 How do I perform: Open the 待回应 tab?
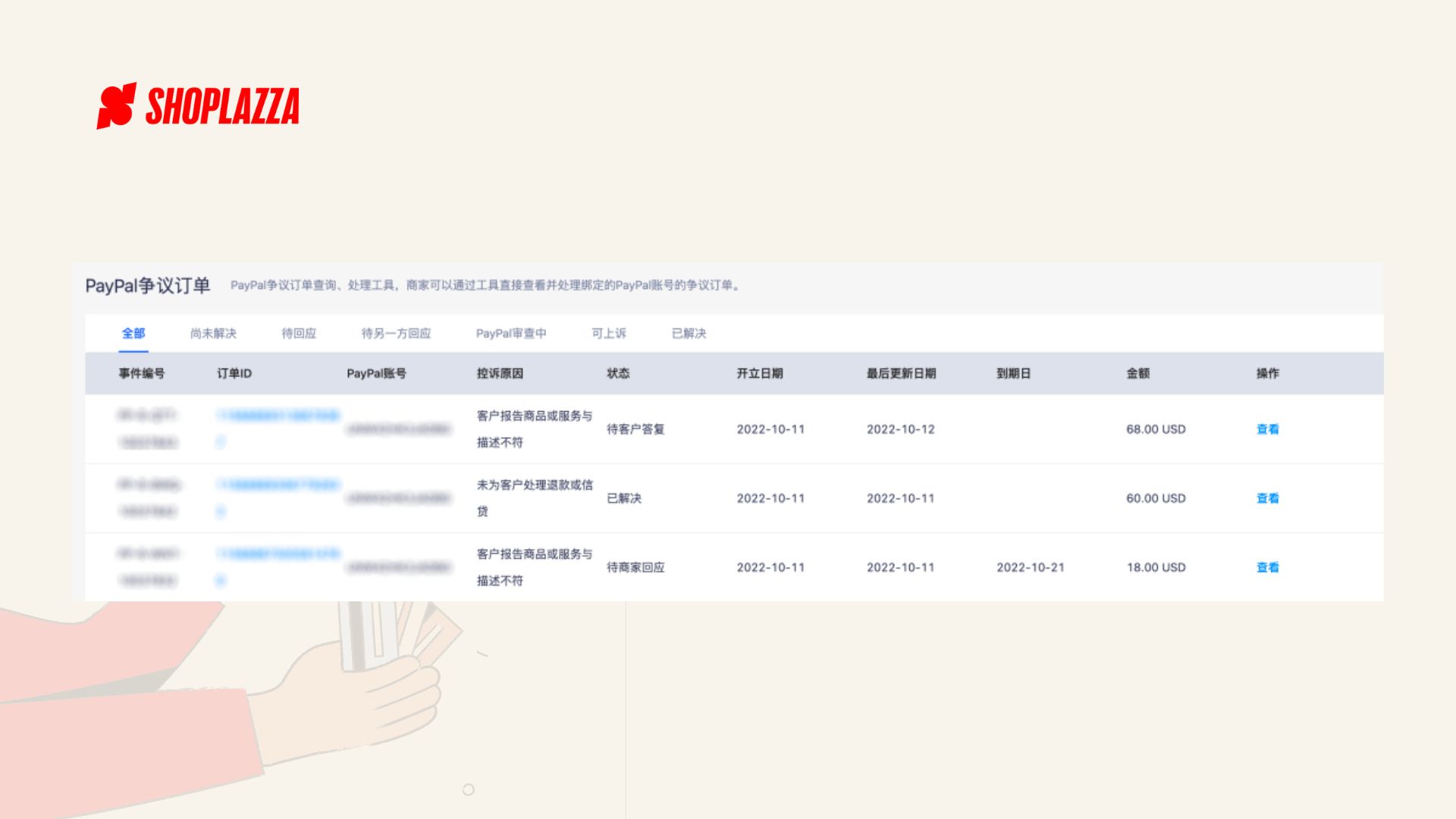(x=299, y=333)
